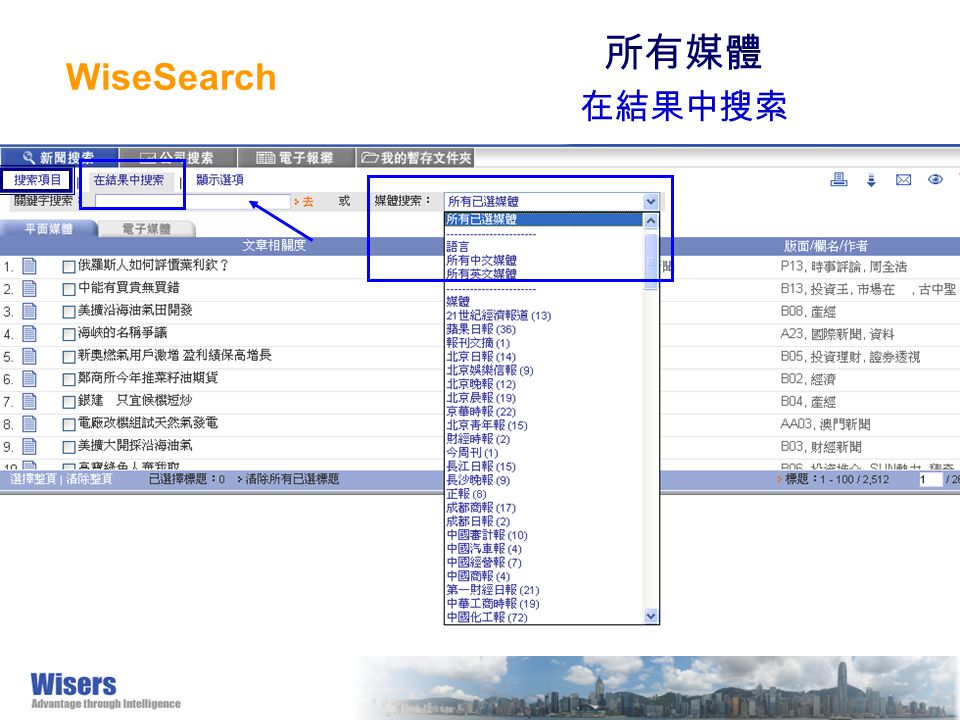Open document icon for row 3
Image resolution: width=960 pixels, height=720 pixels.
pos(29,311)
